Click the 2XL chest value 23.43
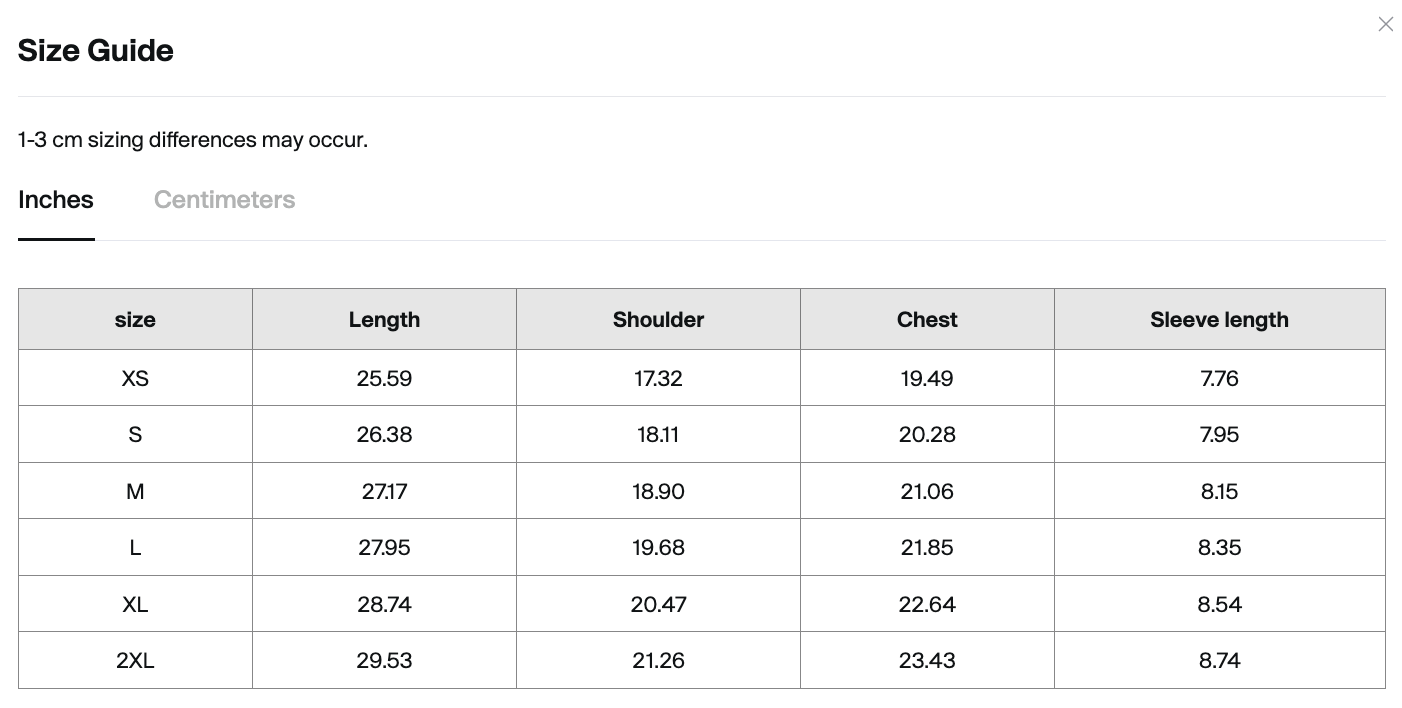1402x708 pixels. coord(927,660)
